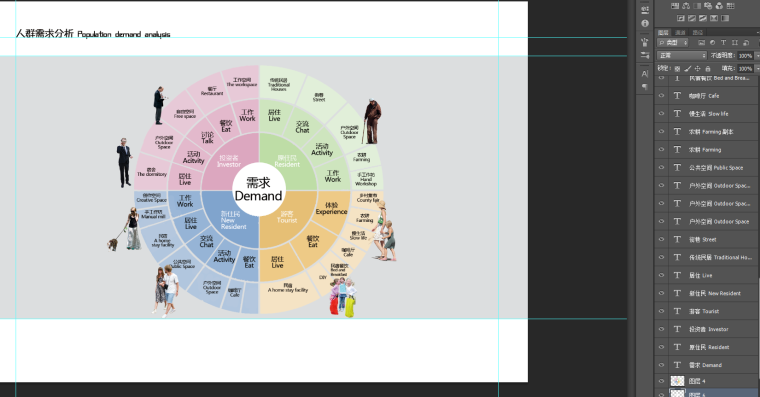Image resolution: width=760 pixels, height=397 pixels.
Task: Click the layer 4 thumbnail
Action: pyautogui.click(x=677, y=381)
